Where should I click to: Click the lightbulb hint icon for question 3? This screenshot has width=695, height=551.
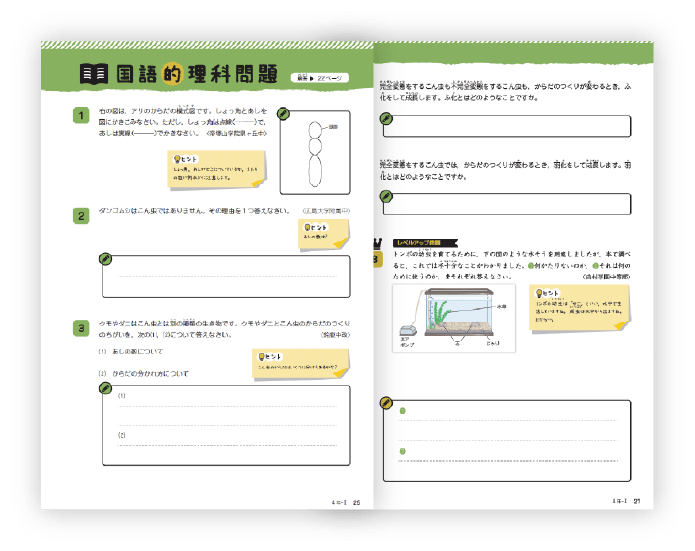(x=262, y=357)
